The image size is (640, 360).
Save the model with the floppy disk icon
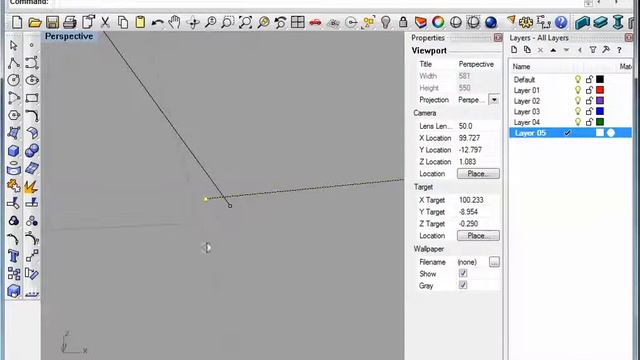point(52,22)
